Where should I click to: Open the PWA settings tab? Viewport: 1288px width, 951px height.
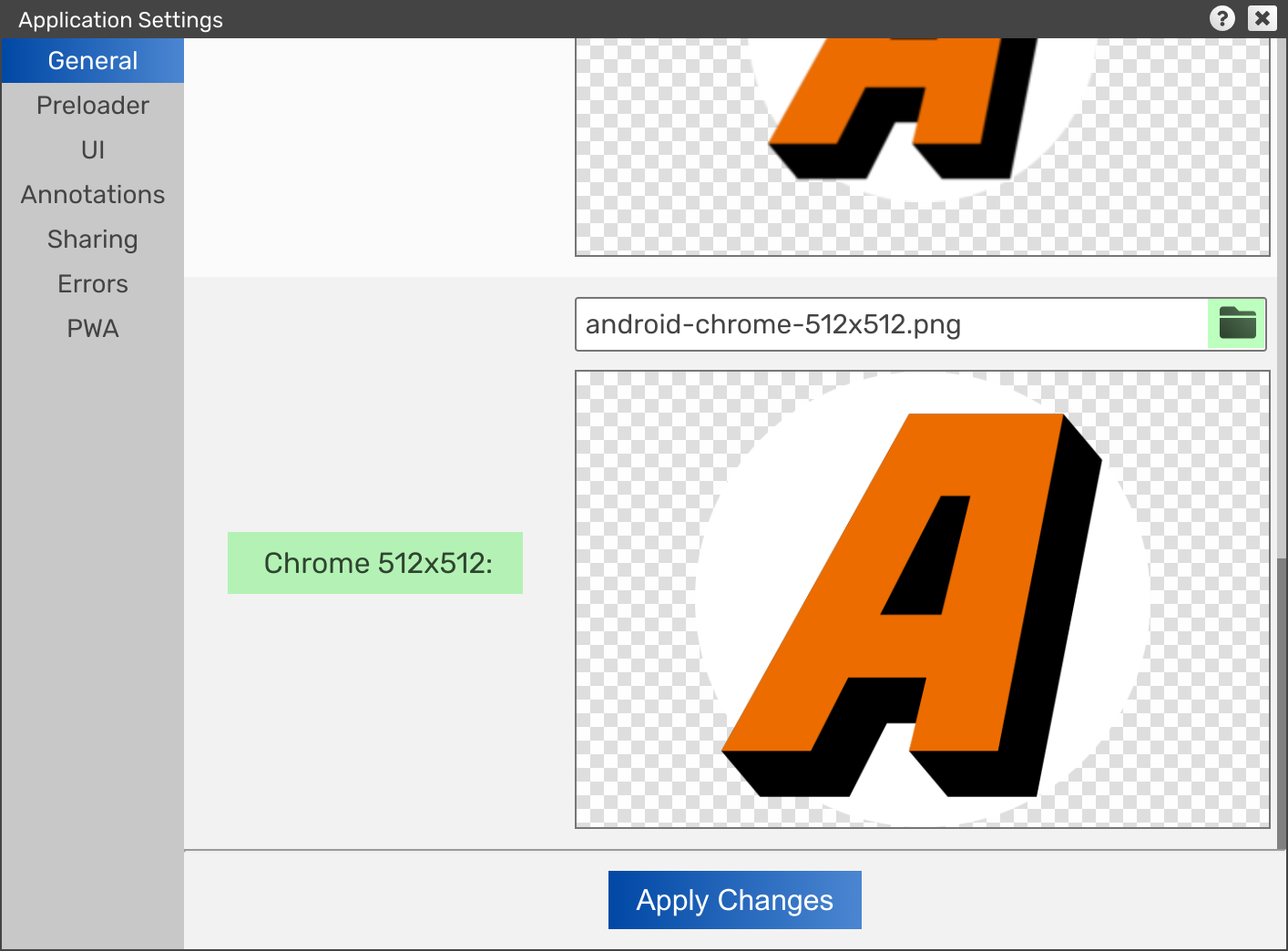point(93,329)
